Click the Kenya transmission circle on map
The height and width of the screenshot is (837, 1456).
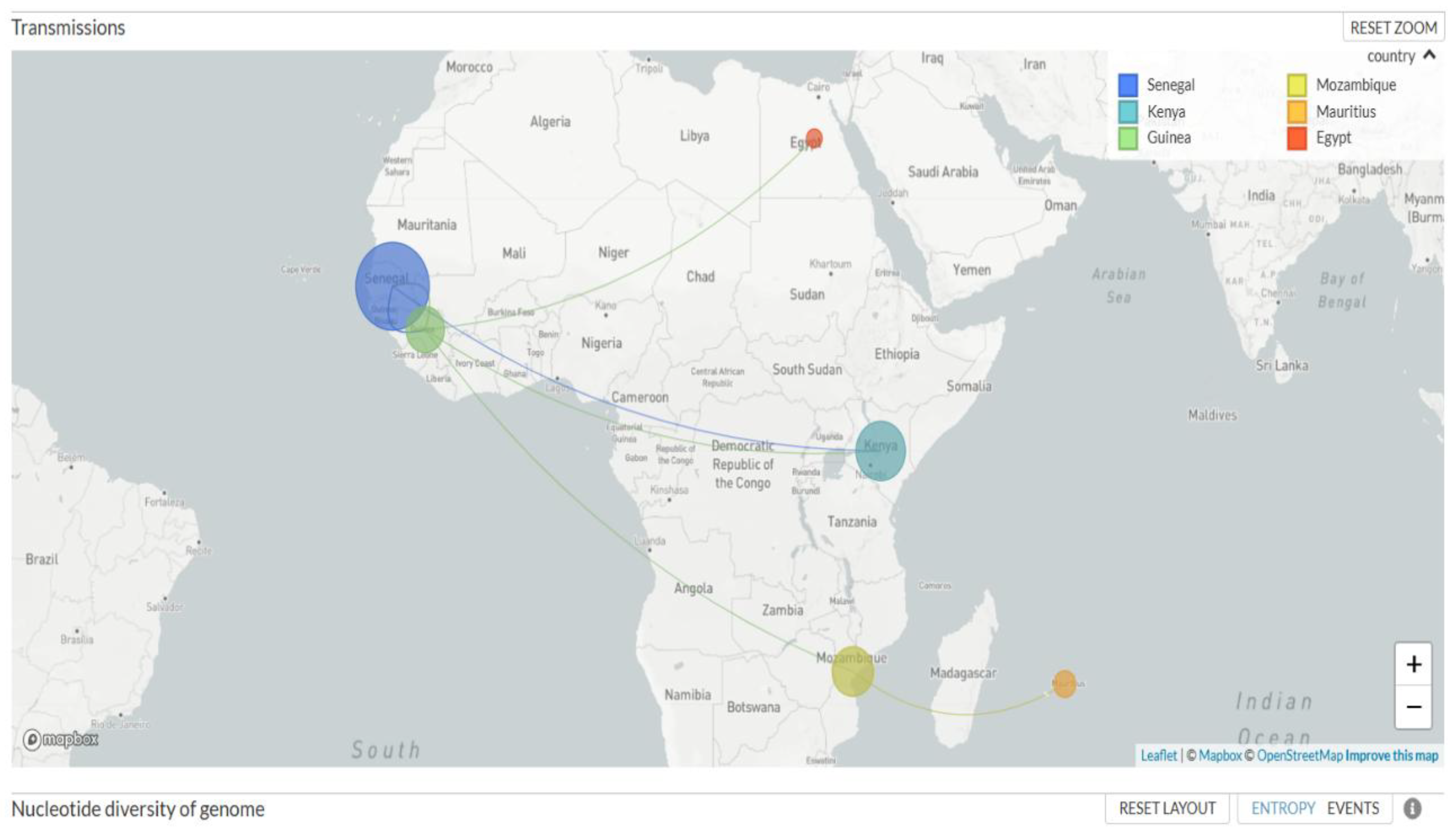click(x=880, y=451)
